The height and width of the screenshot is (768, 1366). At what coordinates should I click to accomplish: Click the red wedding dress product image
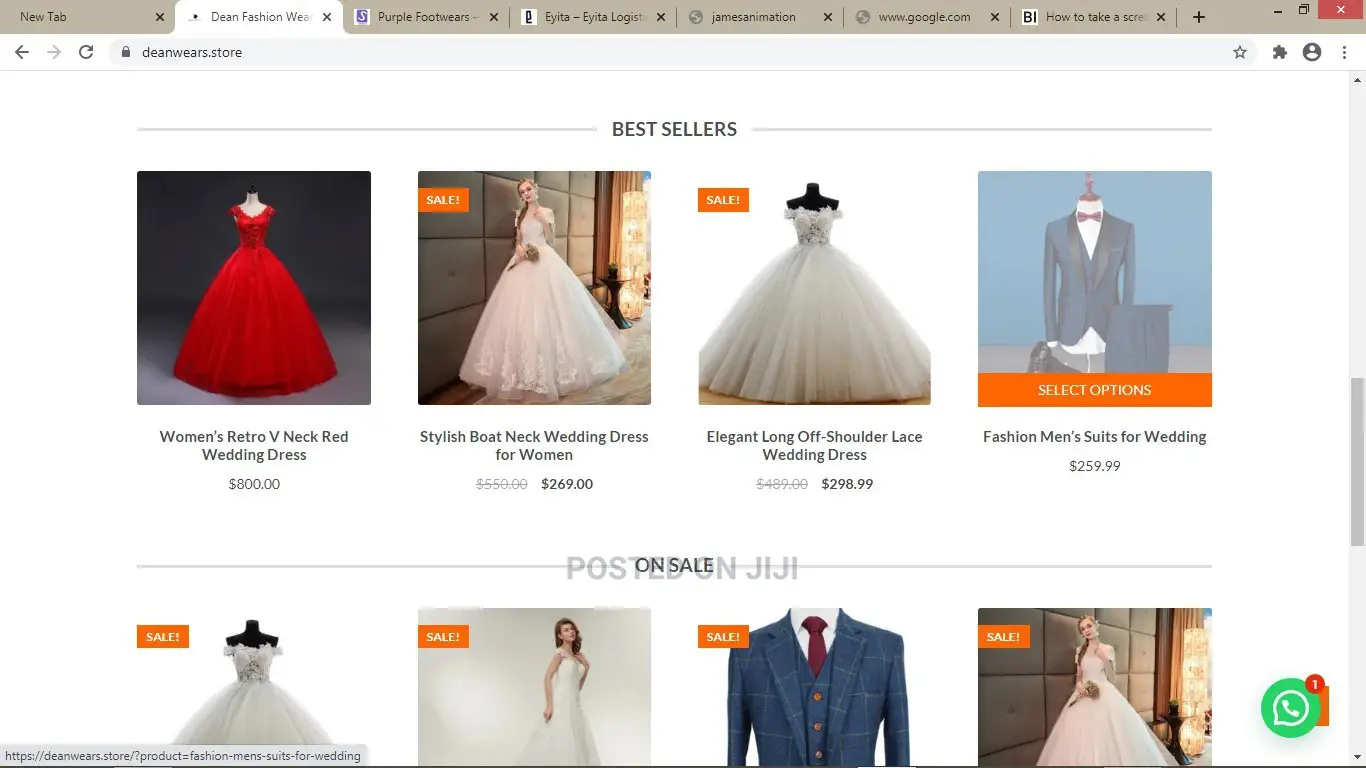pos(254,288)
